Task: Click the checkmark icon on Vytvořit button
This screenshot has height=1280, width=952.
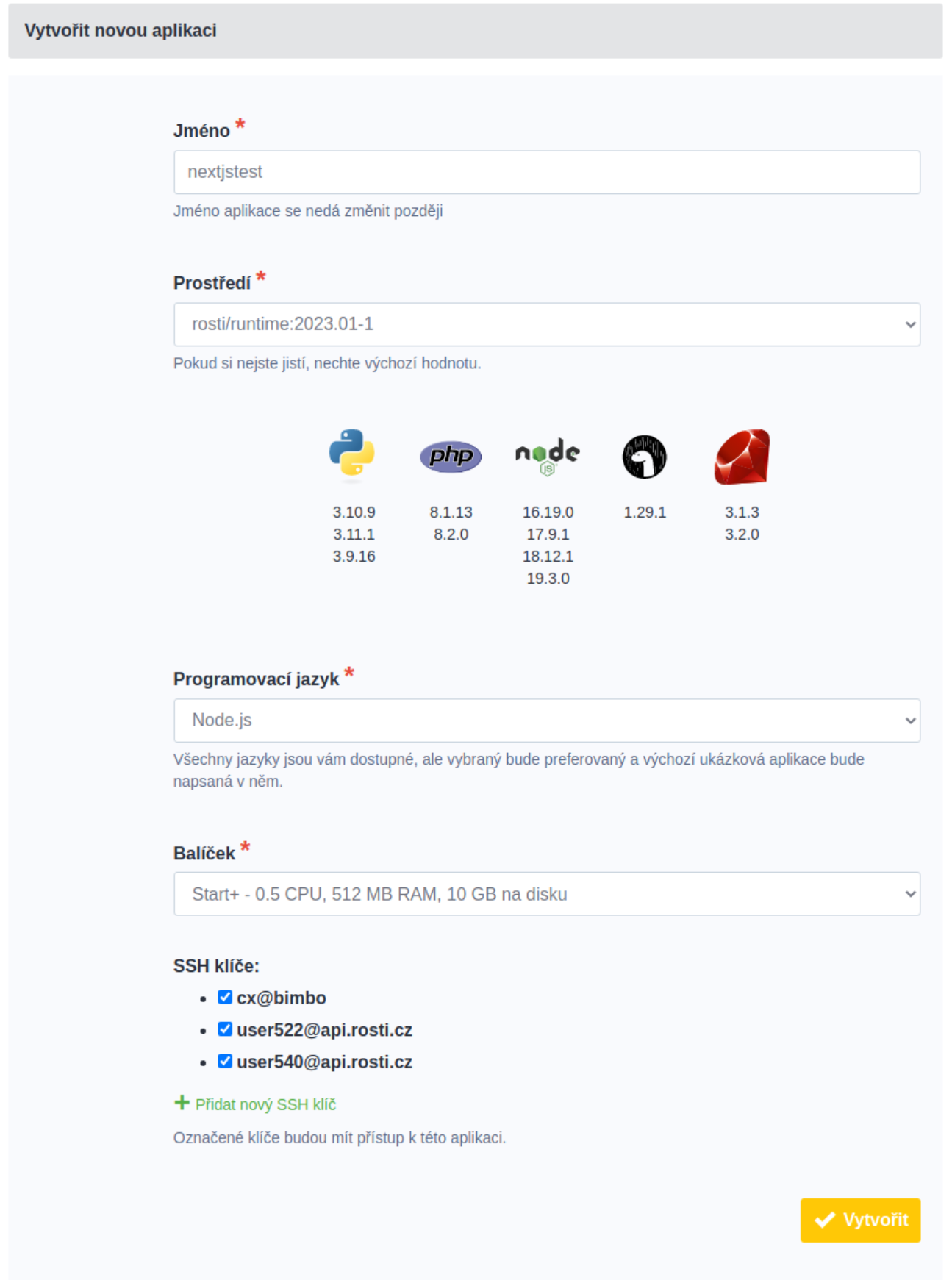Action: coord(825,1220)
